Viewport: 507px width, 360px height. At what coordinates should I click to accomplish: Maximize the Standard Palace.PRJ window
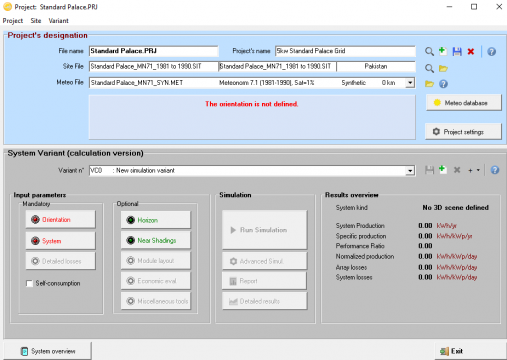tap(474, 7)
